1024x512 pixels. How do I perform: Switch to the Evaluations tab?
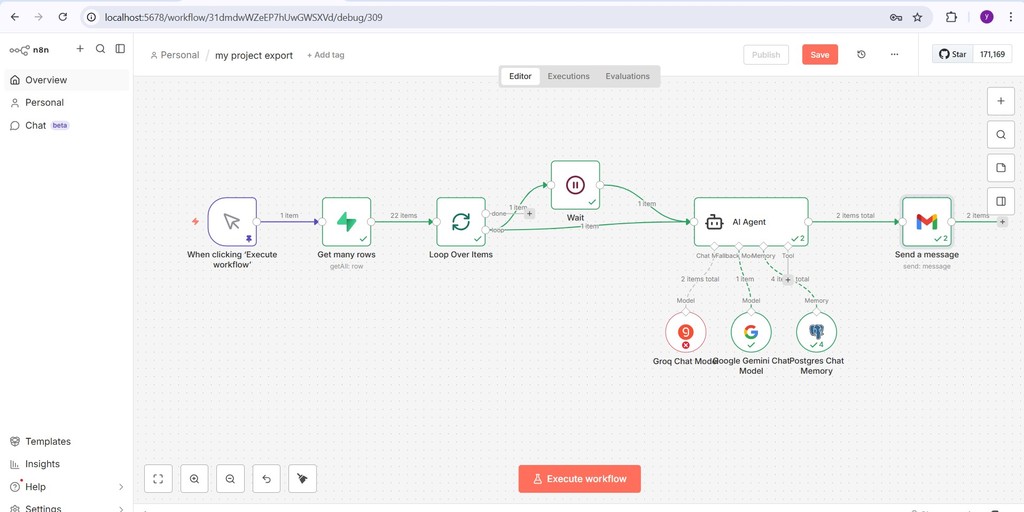click(627, 76)
